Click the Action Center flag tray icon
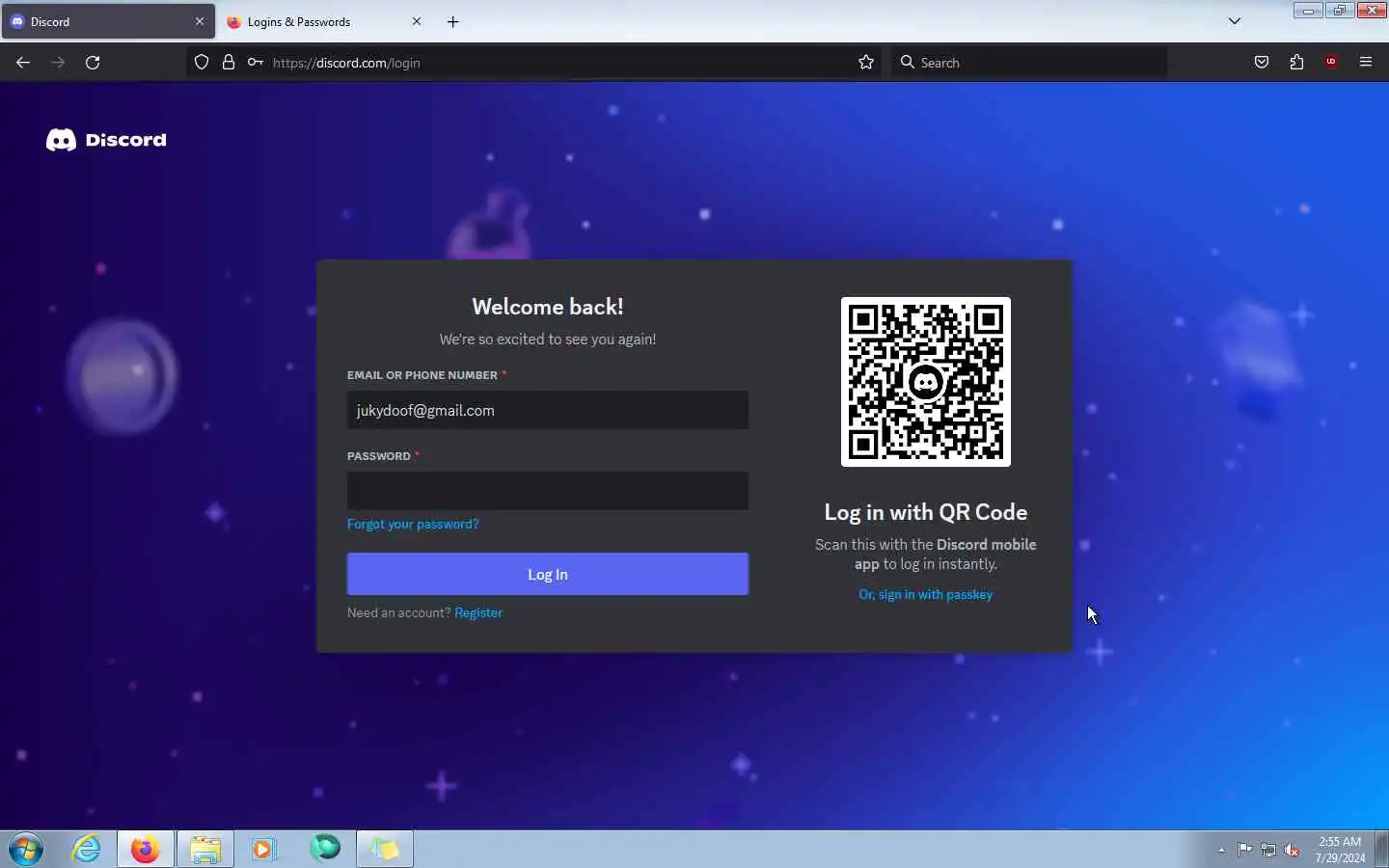This screenshot has height=868, width=1389. pyautogui.click(x=1245, y=850)
